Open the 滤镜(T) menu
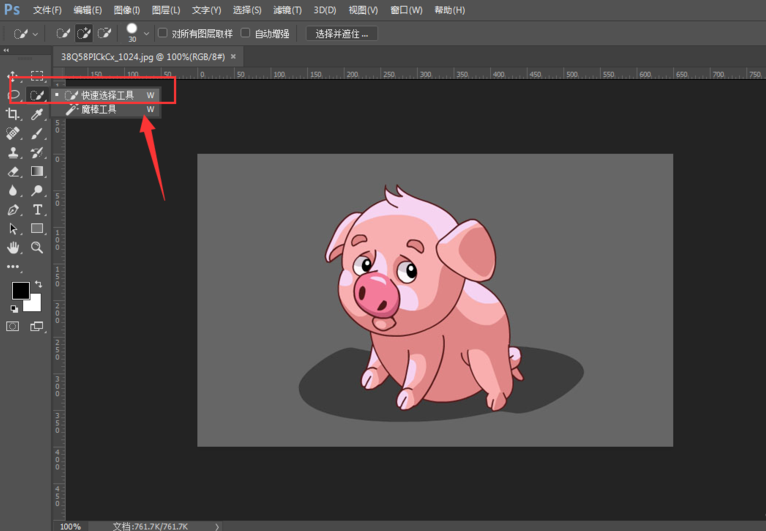 (x=288, y=10)
